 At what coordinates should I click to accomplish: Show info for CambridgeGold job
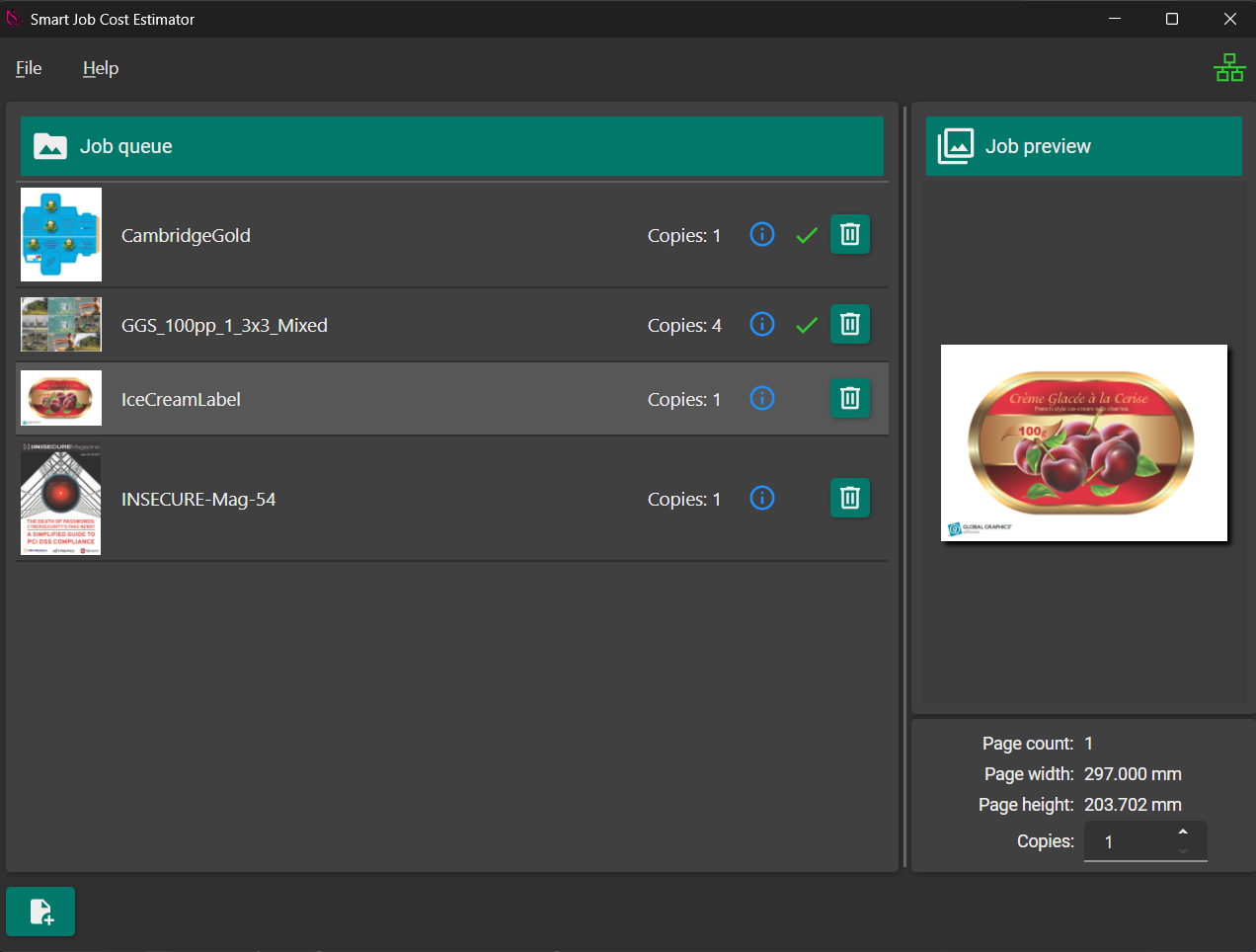pos(761,235)
